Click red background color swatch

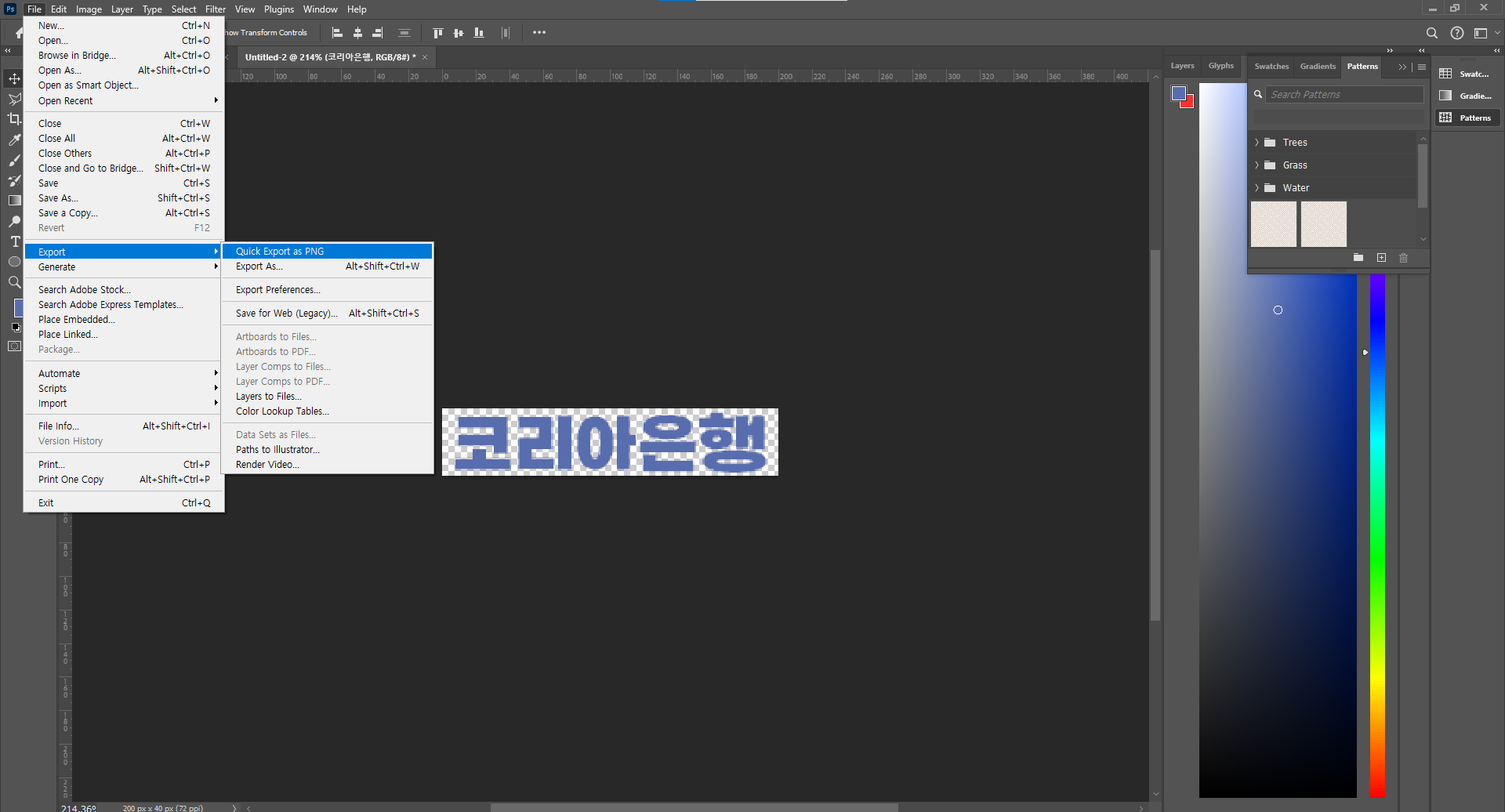click(x=1189, y=103)
